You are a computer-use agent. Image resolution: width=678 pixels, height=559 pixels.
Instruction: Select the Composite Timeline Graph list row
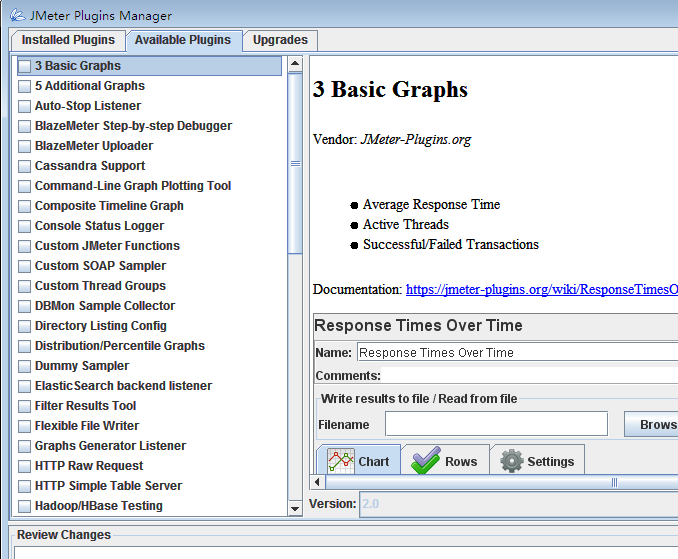click(150, 206)
